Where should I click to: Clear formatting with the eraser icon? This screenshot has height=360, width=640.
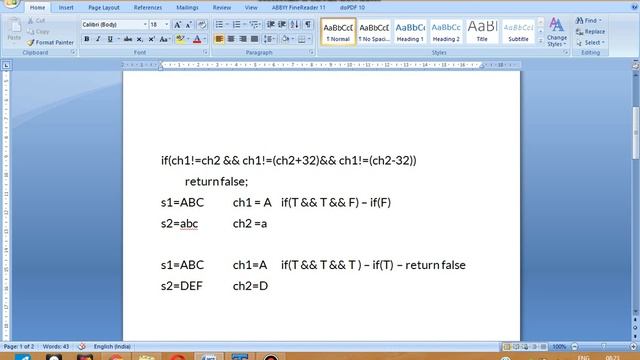coord(202,25)
